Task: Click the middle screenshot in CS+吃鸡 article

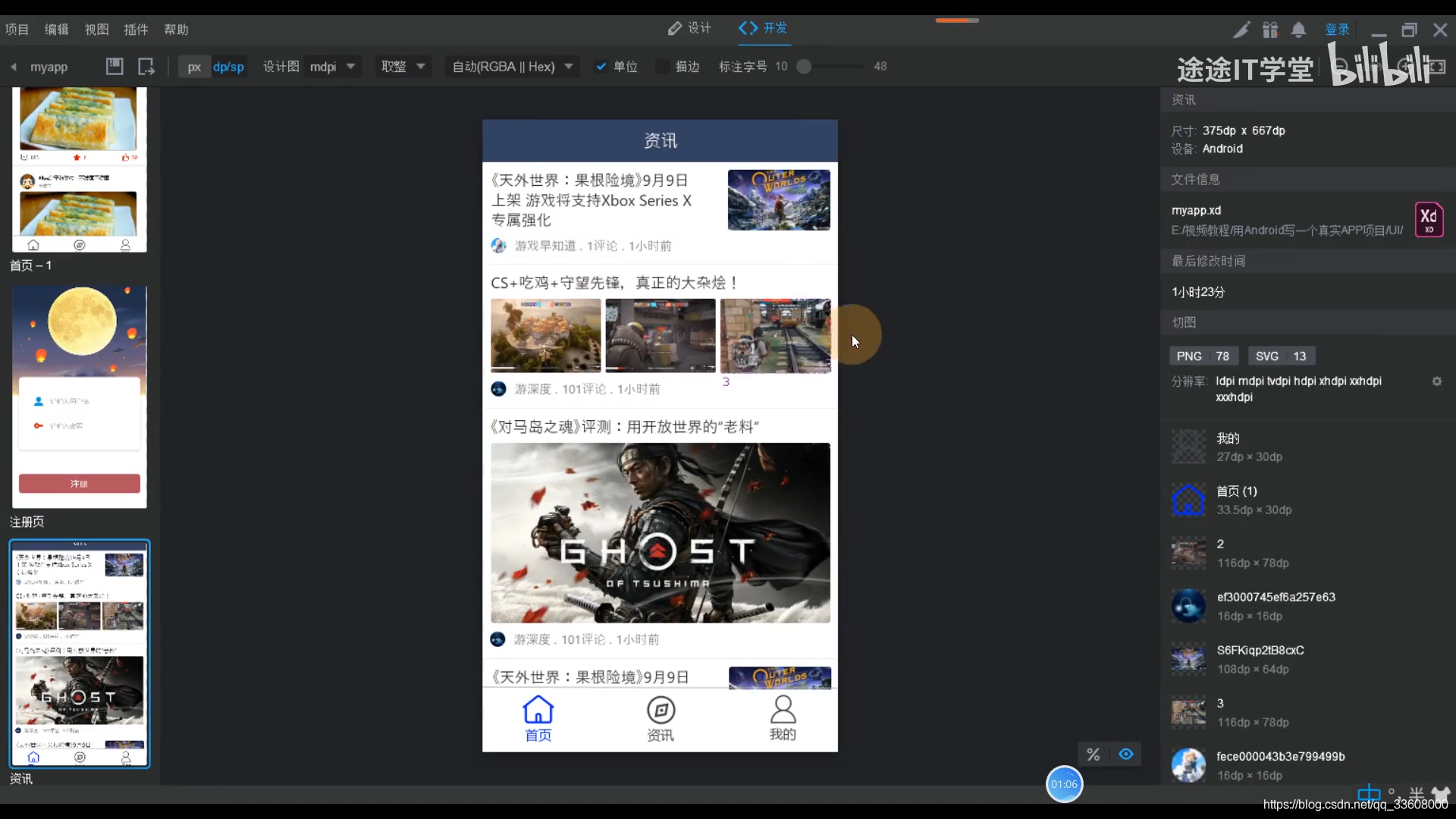Action: (661, 335)
